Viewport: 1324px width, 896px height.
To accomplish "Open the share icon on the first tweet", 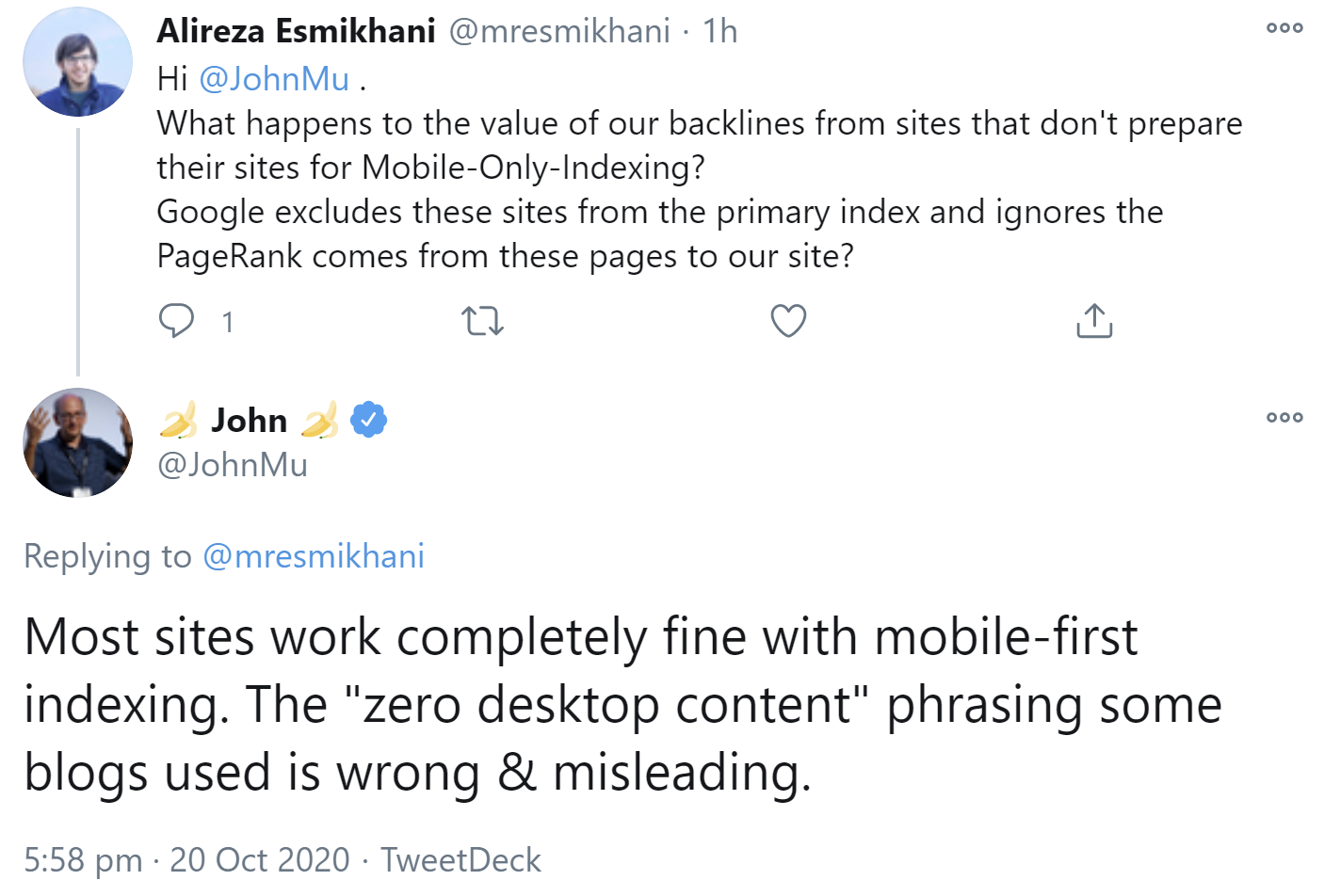I will [1093, 320].
